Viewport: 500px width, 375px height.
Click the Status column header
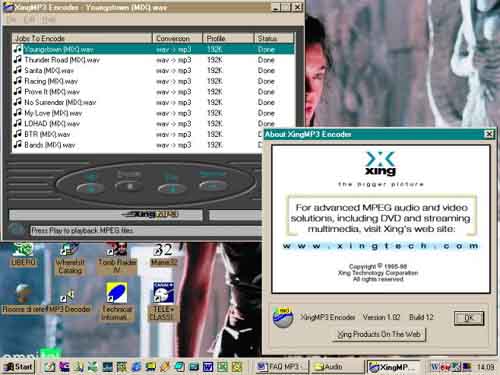[x=274, y=38]
